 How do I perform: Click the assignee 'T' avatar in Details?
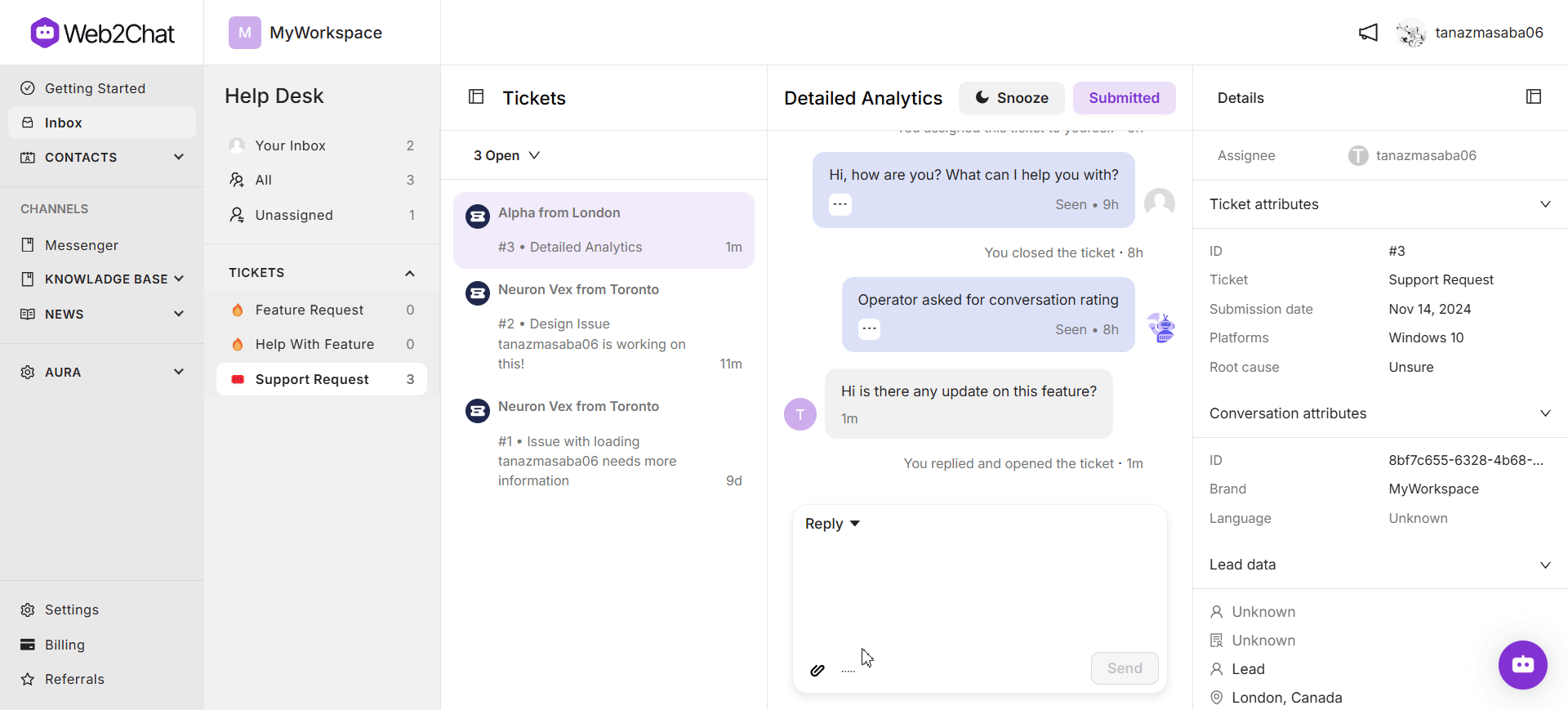1358,155
